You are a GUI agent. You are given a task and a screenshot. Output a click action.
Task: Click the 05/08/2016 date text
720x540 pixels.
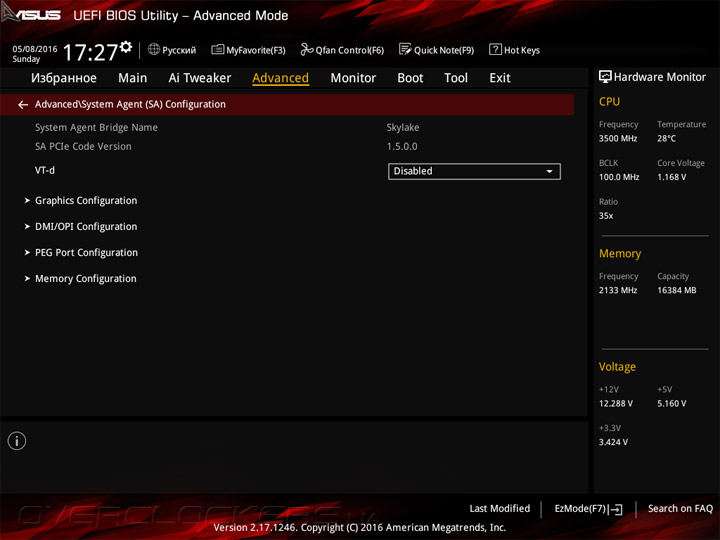point(34,49)
